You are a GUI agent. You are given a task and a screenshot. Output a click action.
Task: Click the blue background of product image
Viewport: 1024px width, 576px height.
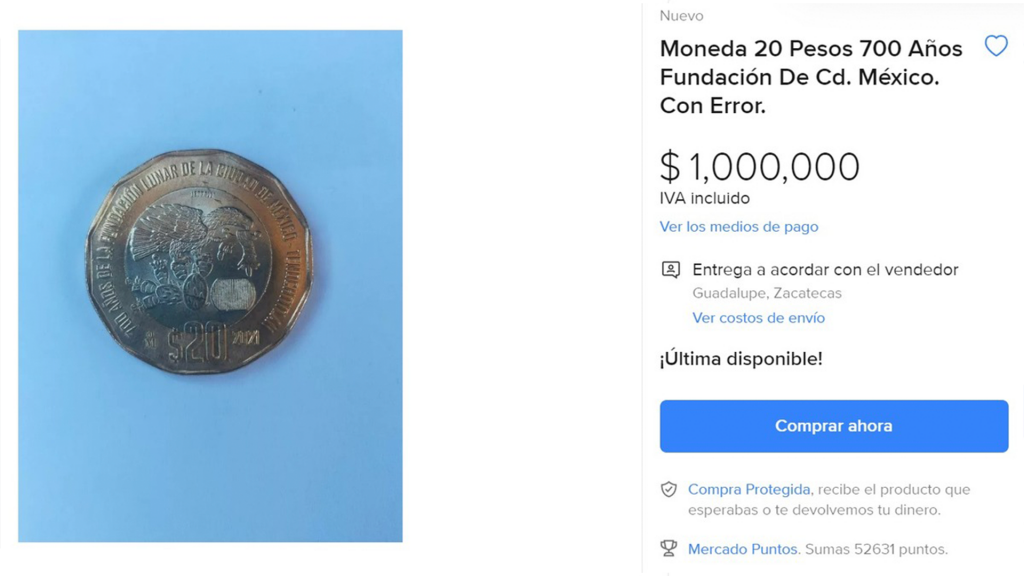209,457
